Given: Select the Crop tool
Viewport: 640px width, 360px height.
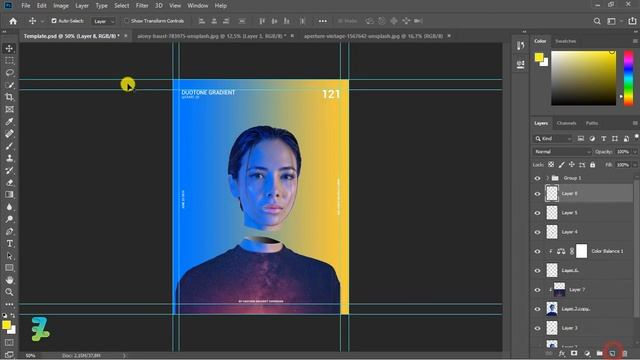Looking at the screenshot, I should 9,97.
